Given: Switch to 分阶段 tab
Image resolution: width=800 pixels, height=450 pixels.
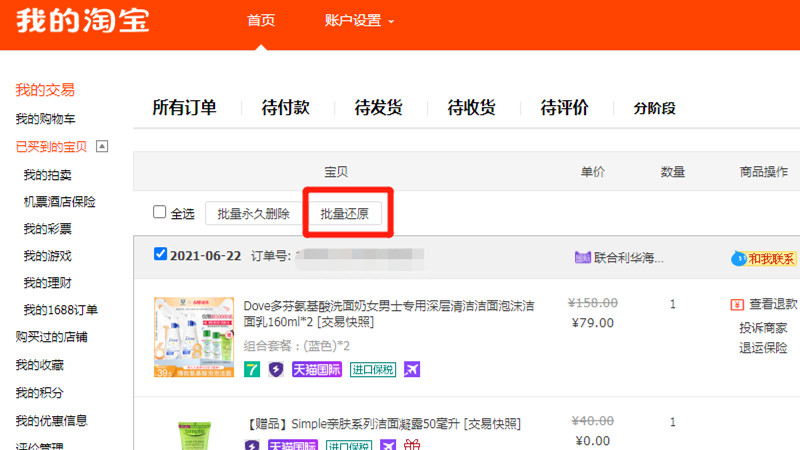Looking at the screenshot, I should pos(654,108).
